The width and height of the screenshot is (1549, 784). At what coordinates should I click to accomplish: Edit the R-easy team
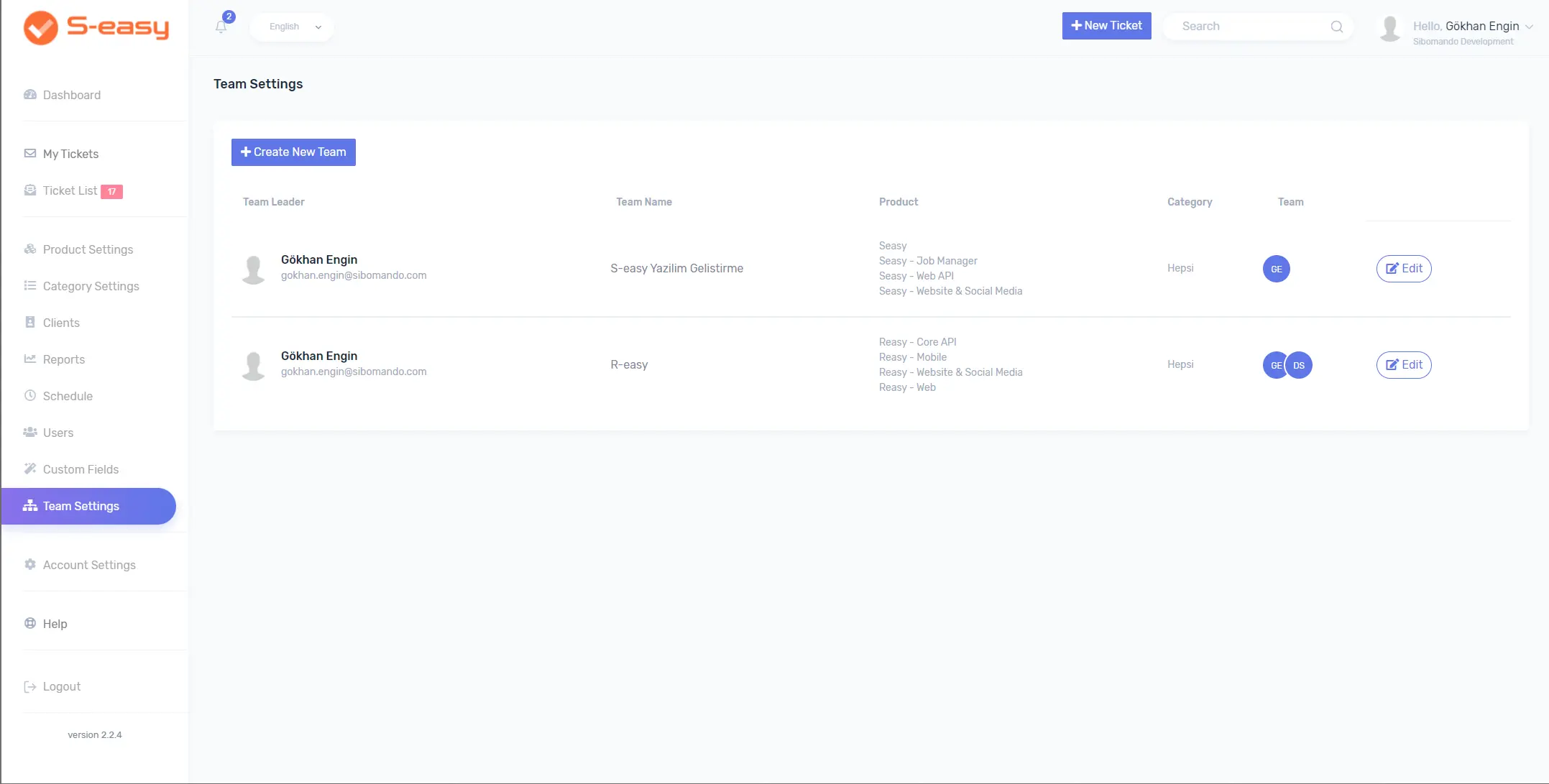(x=1404, y=365)
